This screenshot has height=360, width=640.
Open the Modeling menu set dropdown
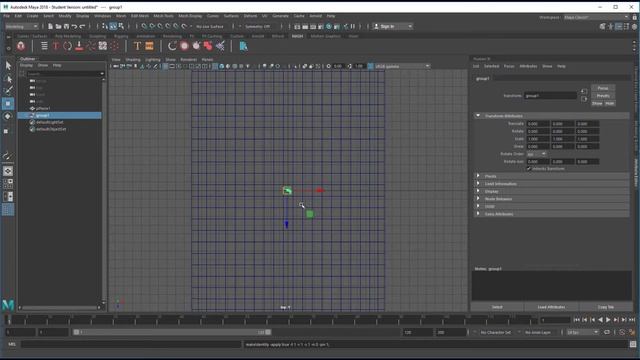[22, 27]
